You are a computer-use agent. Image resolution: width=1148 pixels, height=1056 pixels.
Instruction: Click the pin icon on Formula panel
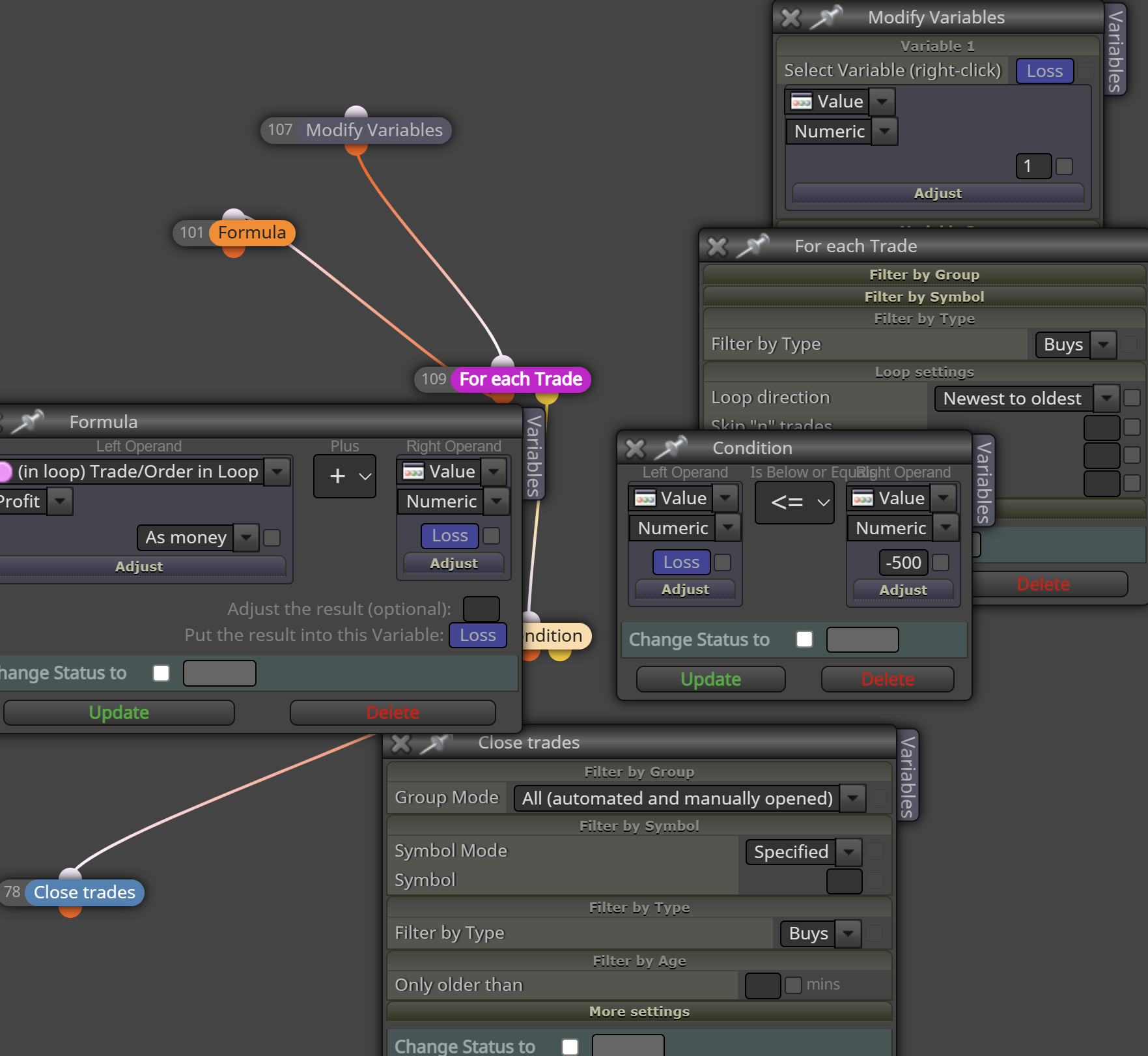click(28, 421)
